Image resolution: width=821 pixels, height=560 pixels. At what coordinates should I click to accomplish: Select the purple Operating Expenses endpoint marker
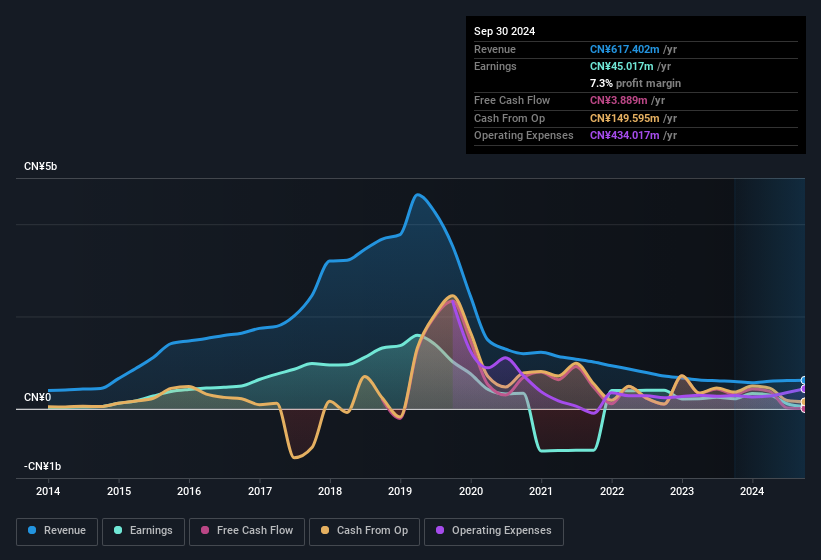tap(804, 389)
